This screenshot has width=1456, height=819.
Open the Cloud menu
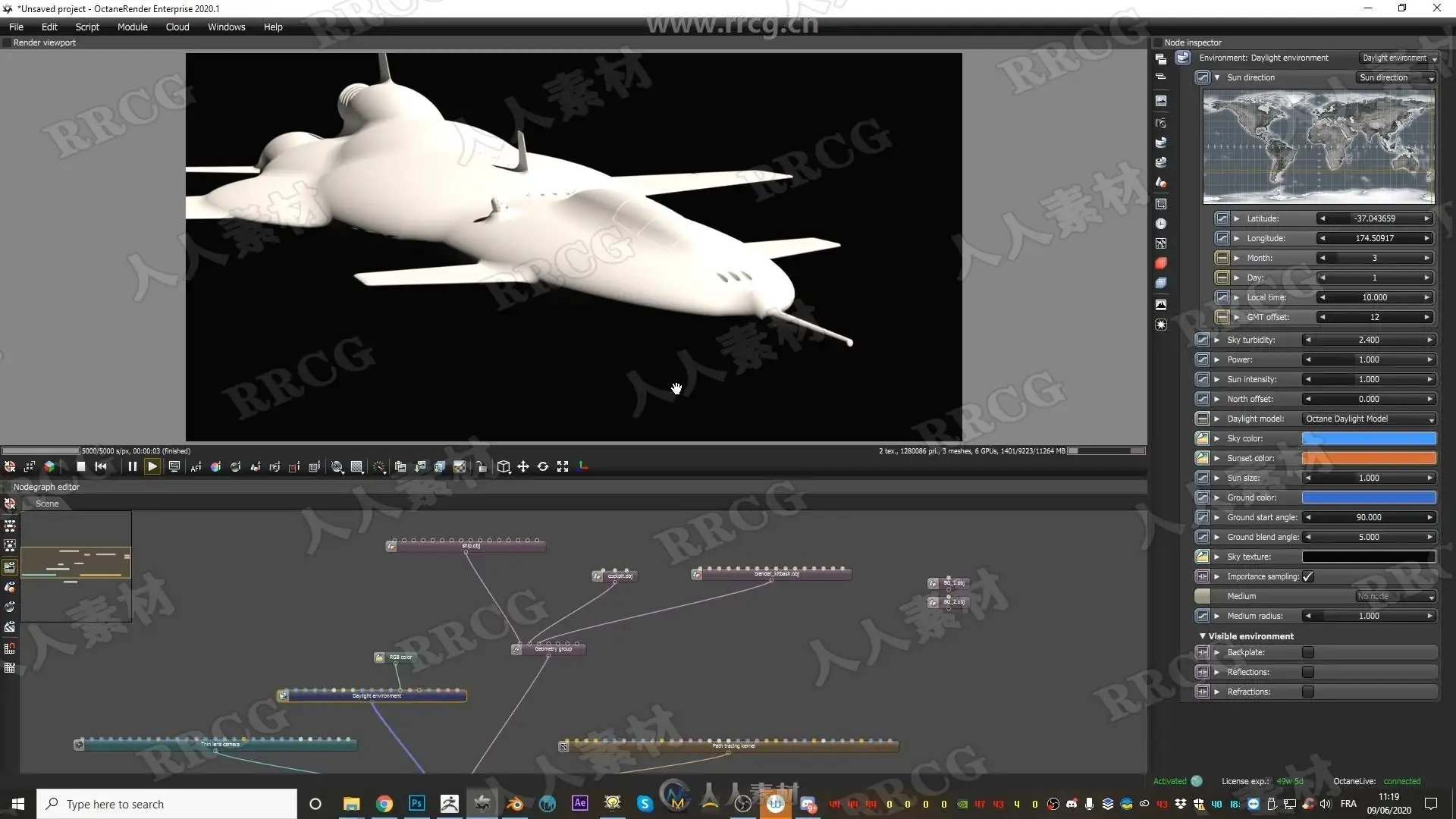[177, 27]
